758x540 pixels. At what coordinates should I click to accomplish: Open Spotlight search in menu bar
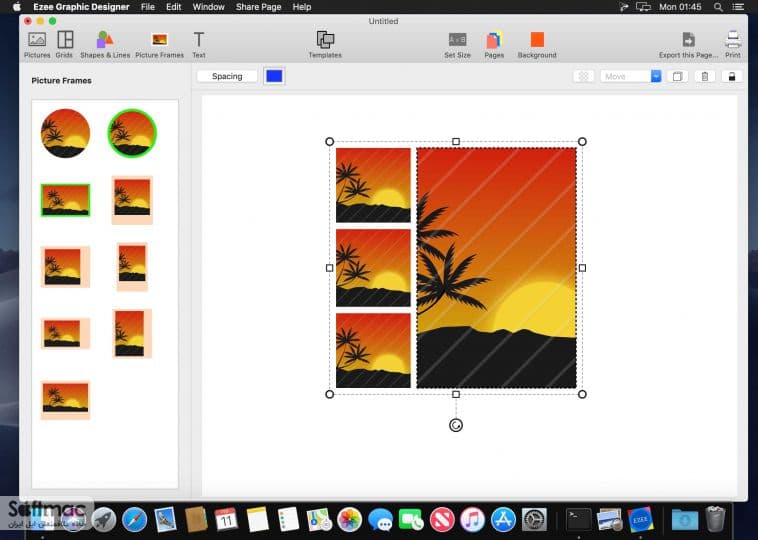pyautogui.click(x=718, y=7)
